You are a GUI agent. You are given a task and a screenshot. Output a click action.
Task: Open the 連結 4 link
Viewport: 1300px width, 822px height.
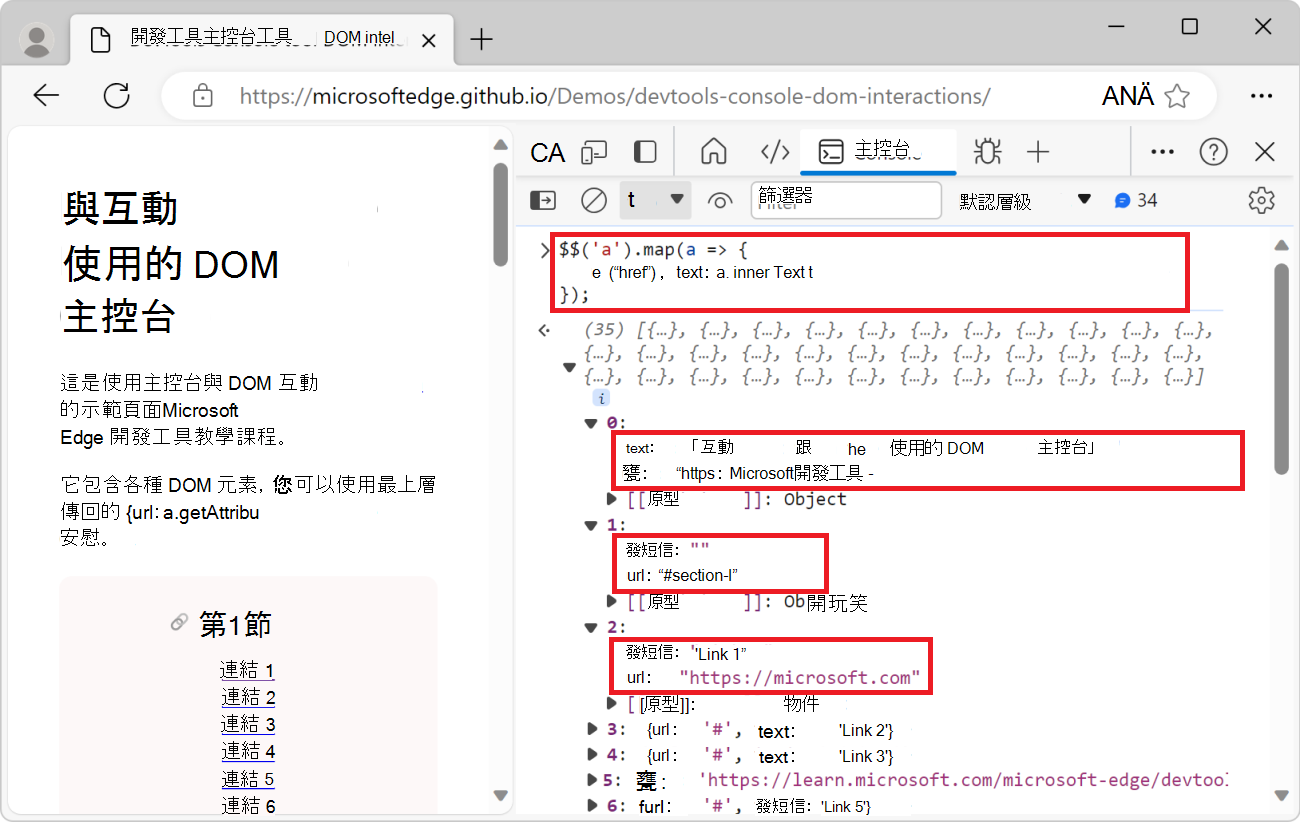[247, 751]
